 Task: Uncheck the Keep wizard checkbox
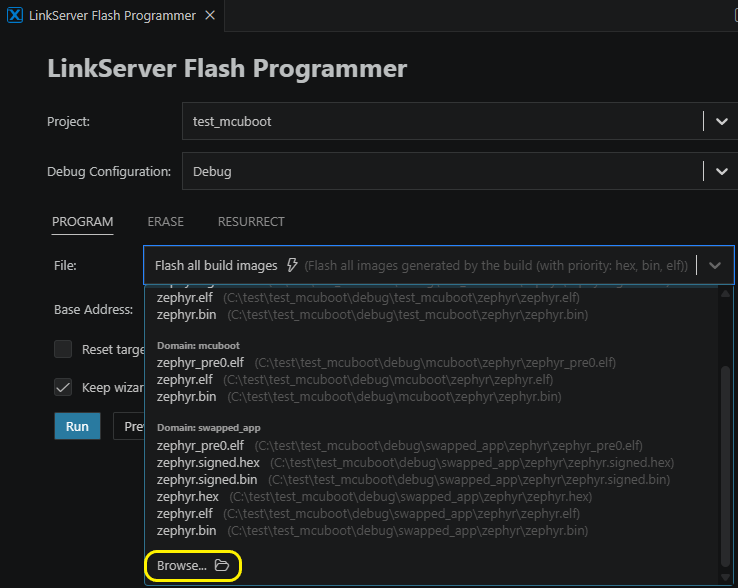(63, 387)
